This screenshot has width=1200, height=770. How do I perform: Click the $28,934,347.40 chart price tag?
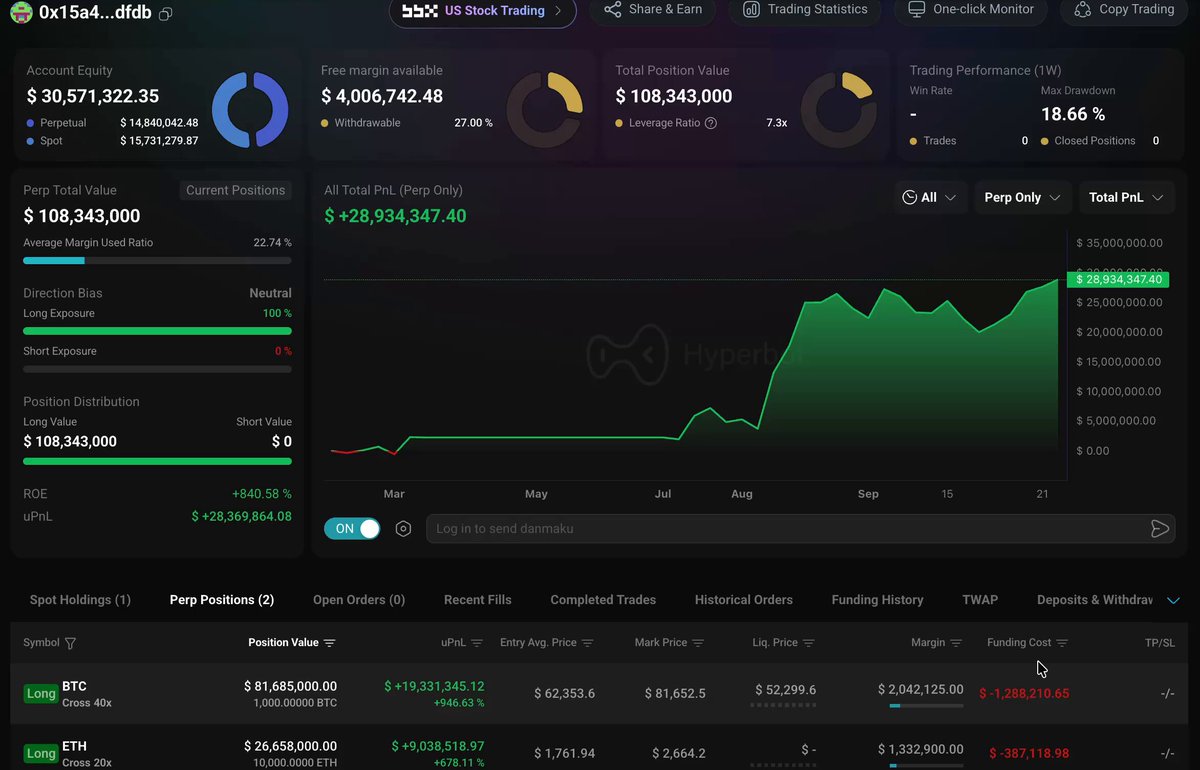tap(1117, 280)
